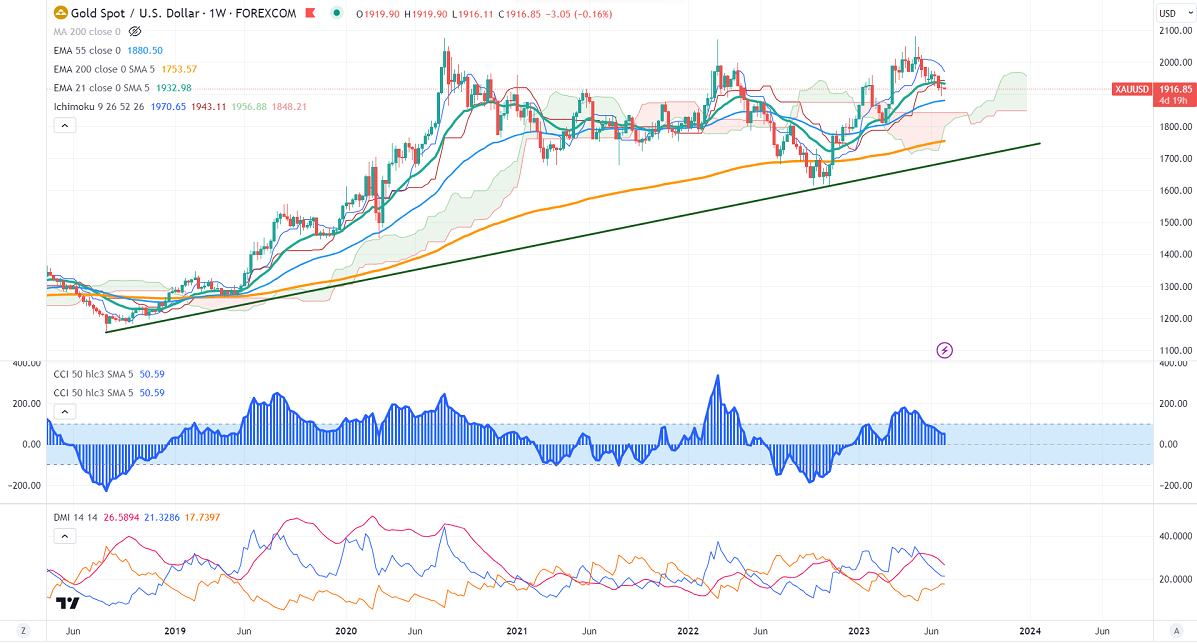Click the XAUUSD price tag on the axis
The height and width of the screenshot is (644, 1197).
point(1132,89)
